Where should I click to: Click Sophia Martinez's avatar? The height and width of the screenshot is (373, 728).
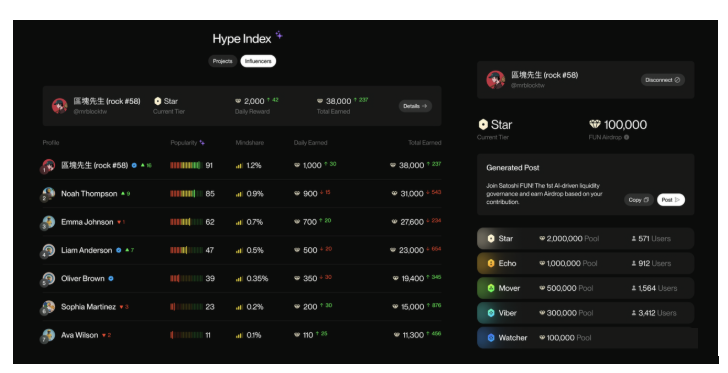[x=48, y=307]
